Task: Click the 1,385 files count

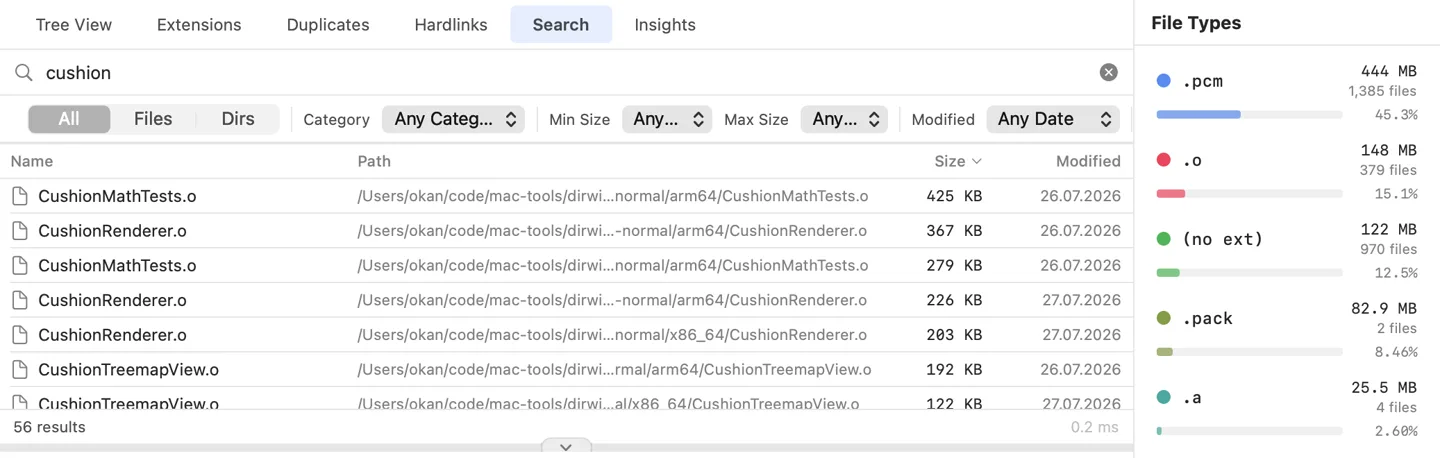Action: 1382,91
